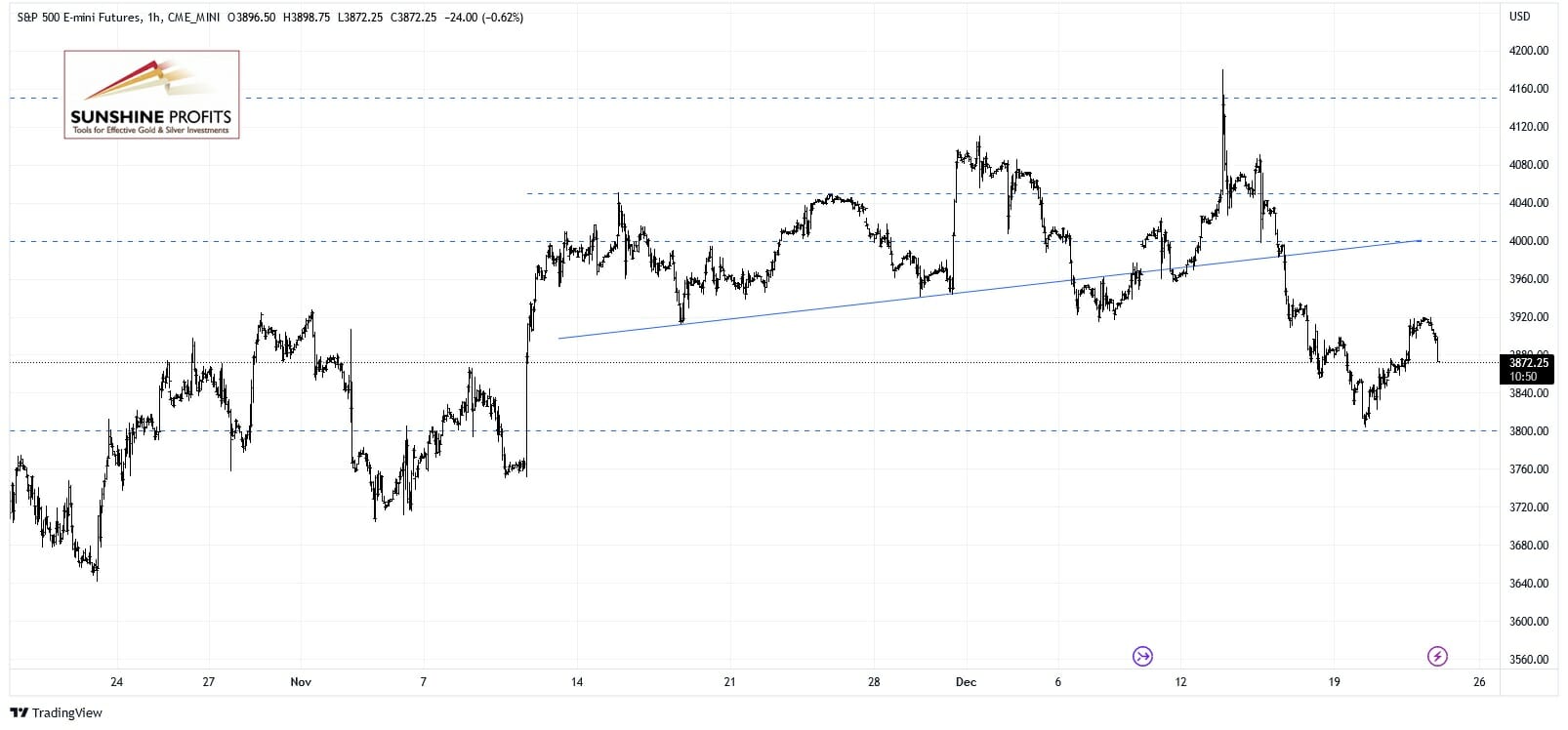Click the purple contract rollover icon
Image resolution: width=1568 pixels, height=730 pixels.
(x=1142, y=656)
